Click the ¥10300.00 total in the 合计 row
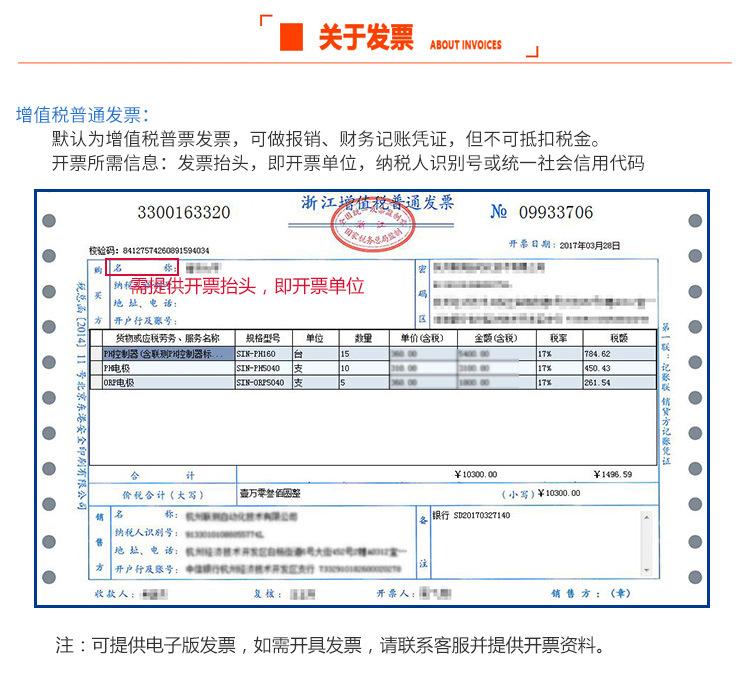The width and height of the screenshot is (750, 679). [x=475, y=474]
